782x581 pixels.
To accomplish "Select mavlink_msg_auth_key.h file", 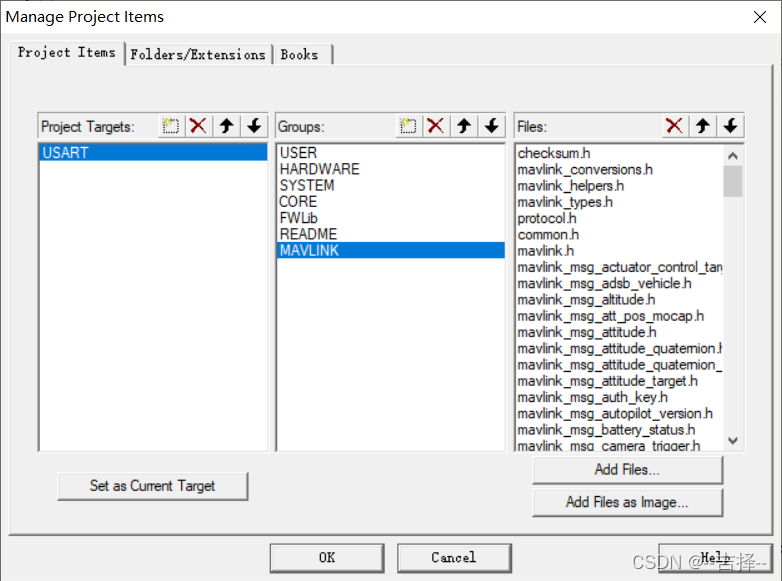I will [619, 397].
